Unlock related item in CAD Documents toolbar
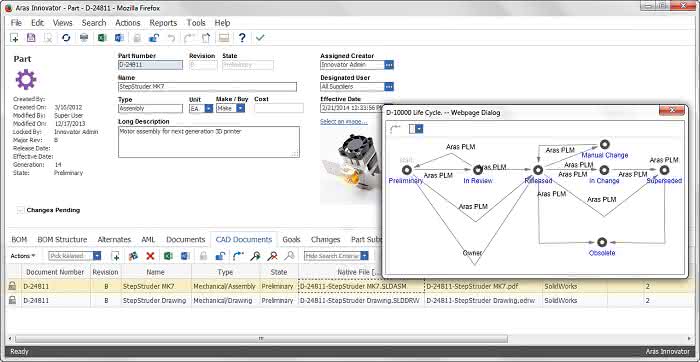The image size is (700, 362). click(x=220, y=256)
